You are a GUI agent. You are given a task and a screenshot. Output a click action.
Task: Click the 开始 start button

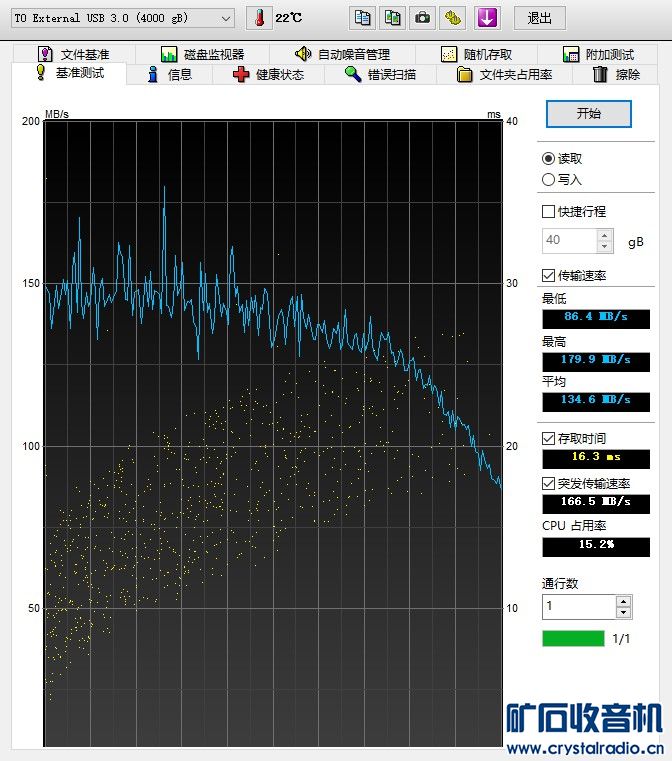coord(589,114)
